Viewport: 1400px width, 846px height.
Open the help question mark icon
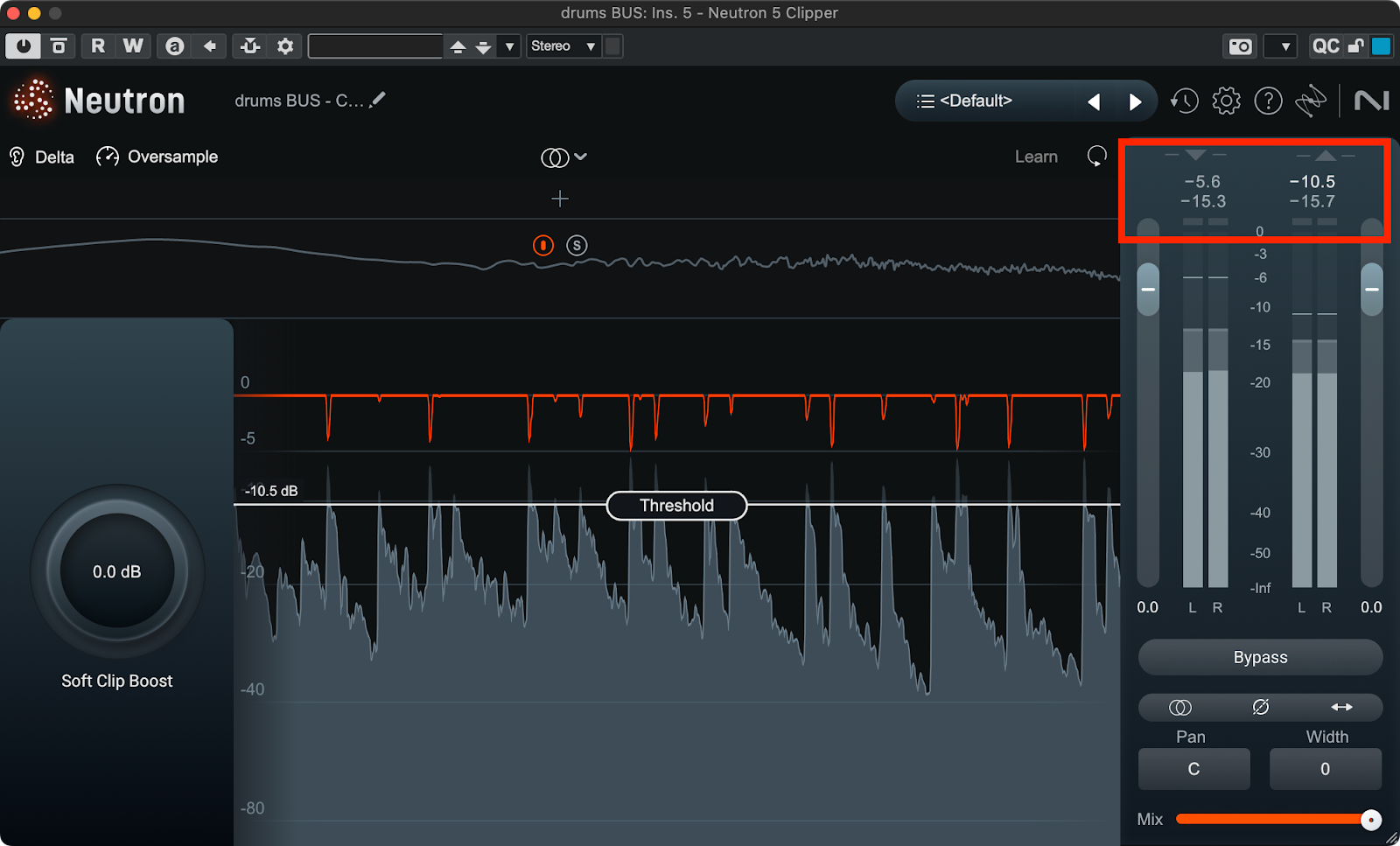[x=1268, y=101]
